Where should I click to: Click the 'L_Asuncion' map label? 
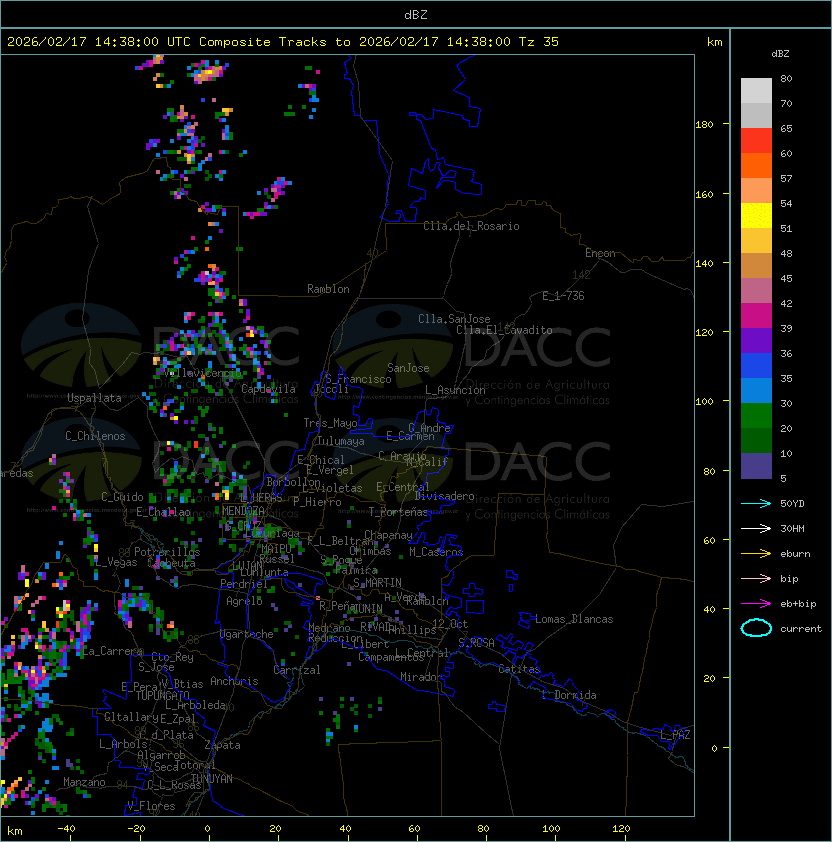pos(455,390)
